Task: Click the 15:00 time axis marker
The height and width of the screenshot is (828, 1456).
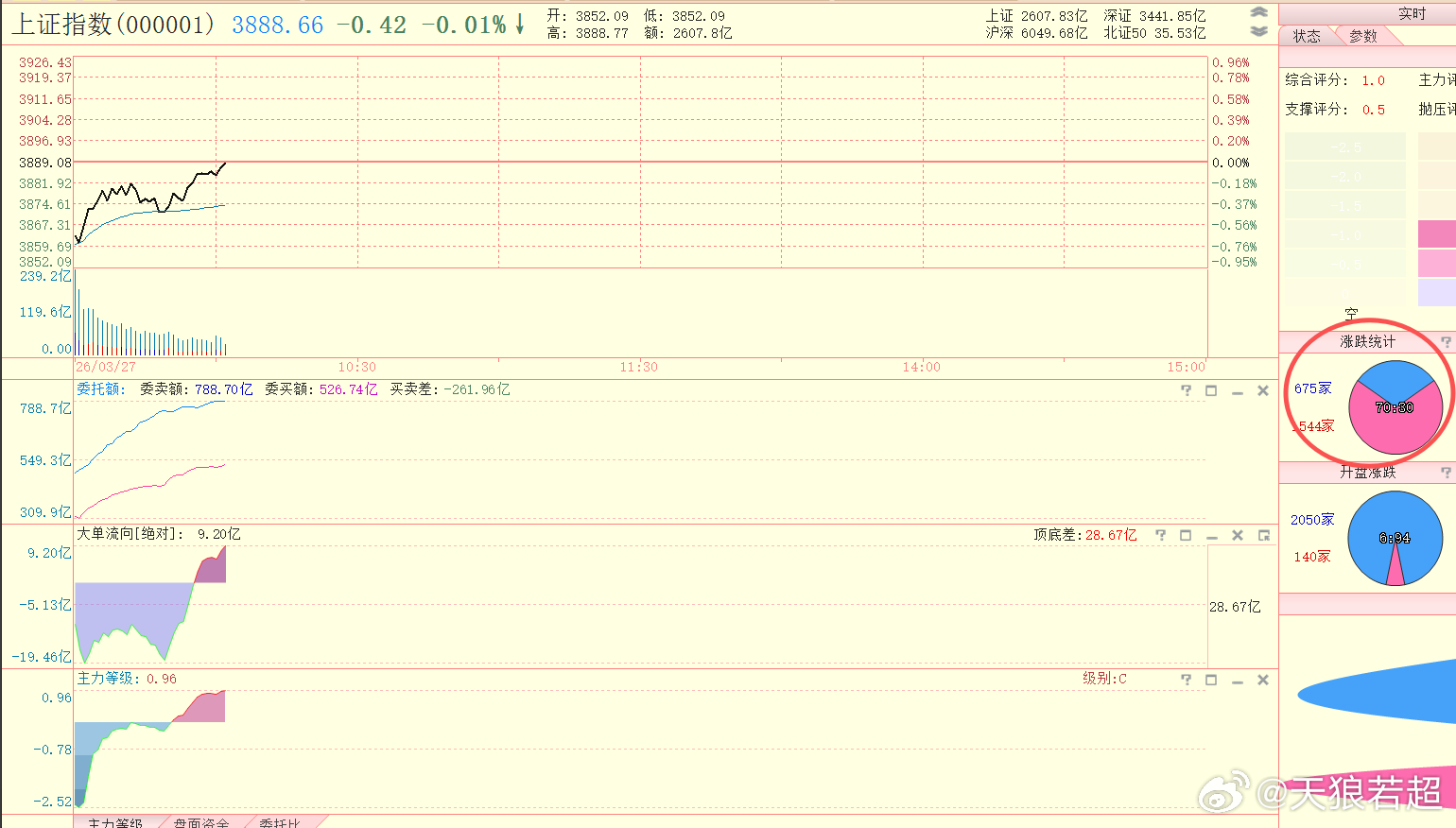Action: tap(1186, 367)
